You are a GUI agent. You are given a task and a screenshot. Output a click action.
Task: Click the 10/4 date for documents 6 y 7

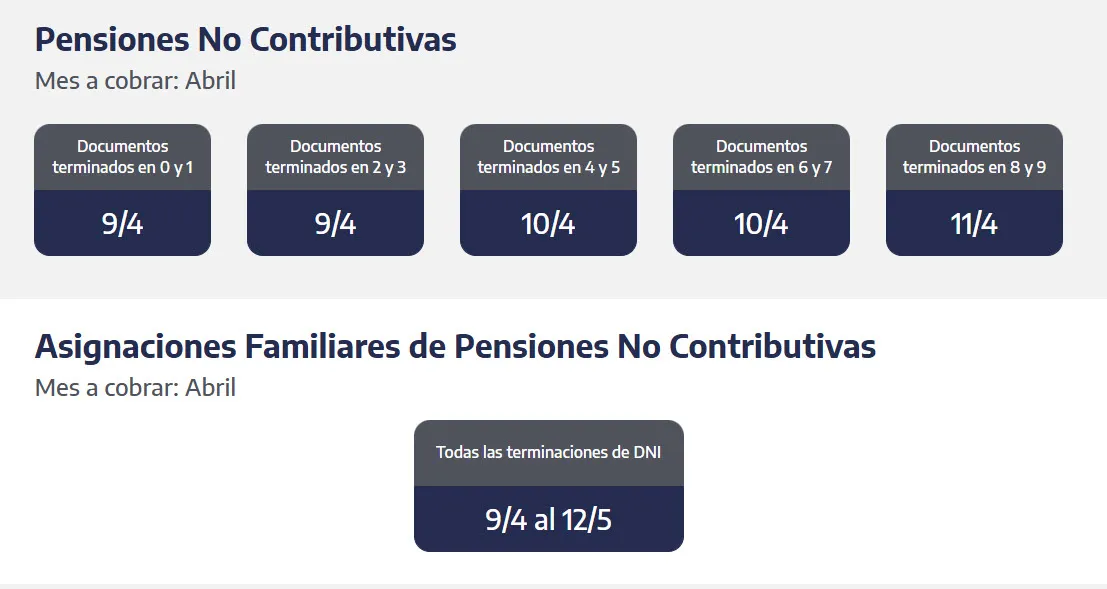tap(761, 224)
